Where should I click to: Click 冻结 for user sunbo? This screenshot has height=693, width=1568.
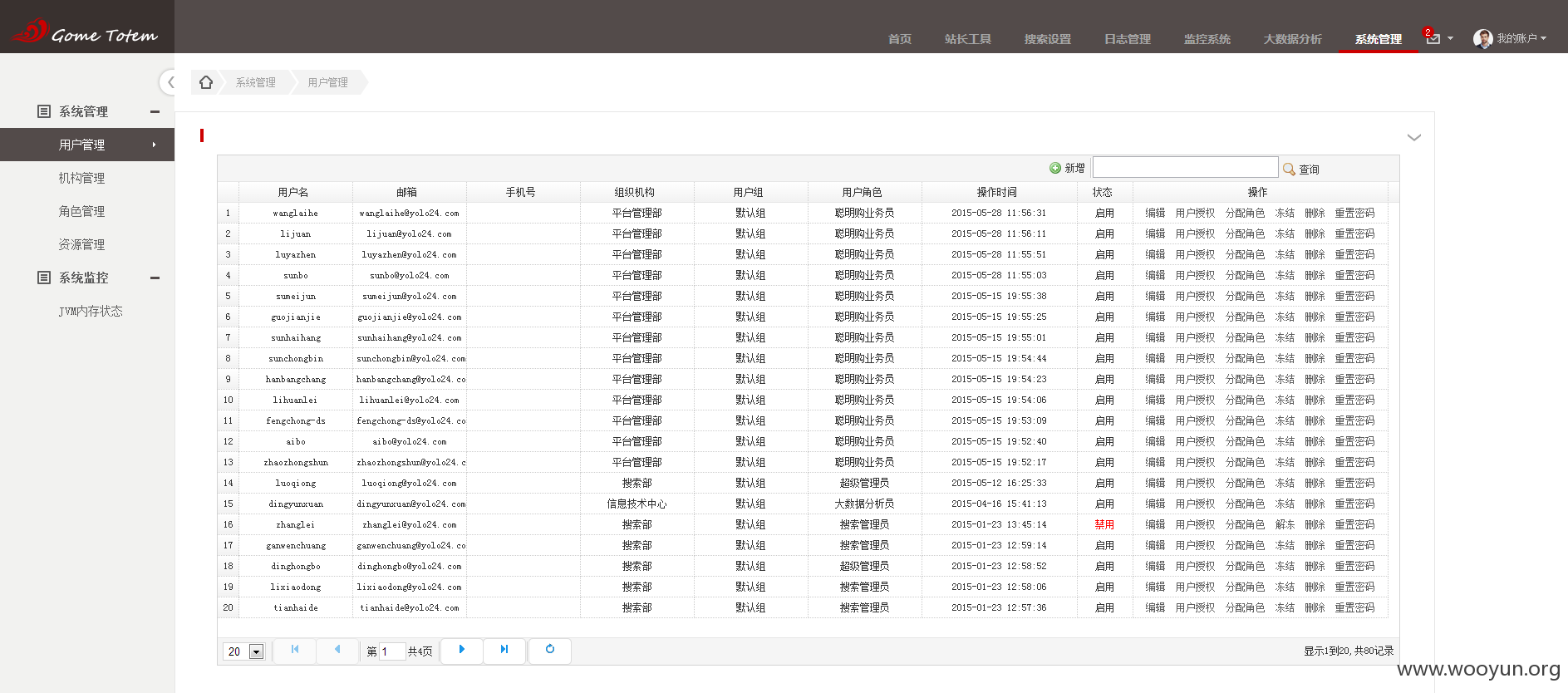(x=1285, y=276)
